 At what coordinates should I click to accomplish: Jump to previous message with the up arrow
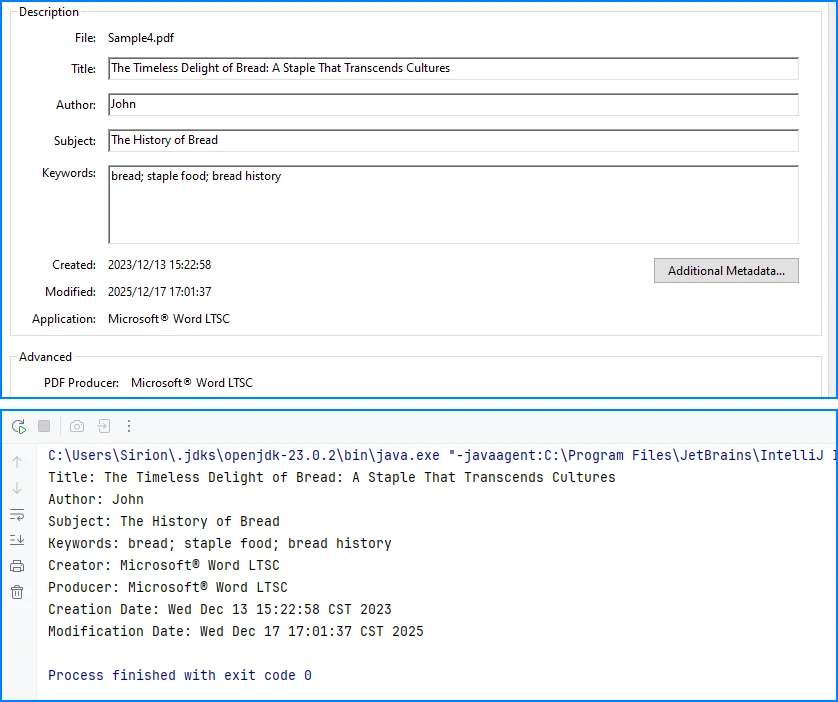pyautogui.click(x=17, y=462)
